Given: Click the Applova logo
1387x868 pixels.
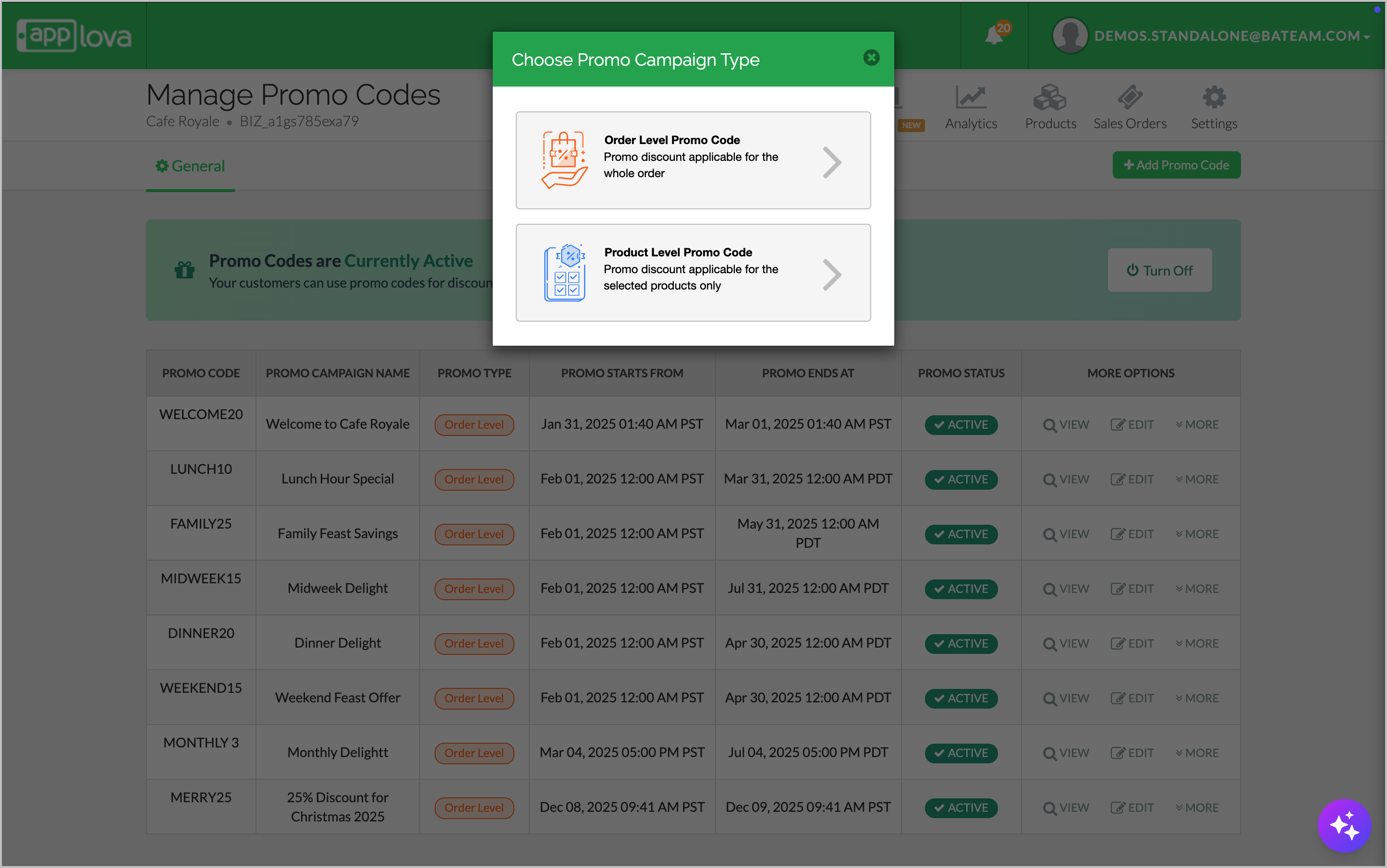Looking at the screenshot, I should pyautogui.click(x=74, y=36).
